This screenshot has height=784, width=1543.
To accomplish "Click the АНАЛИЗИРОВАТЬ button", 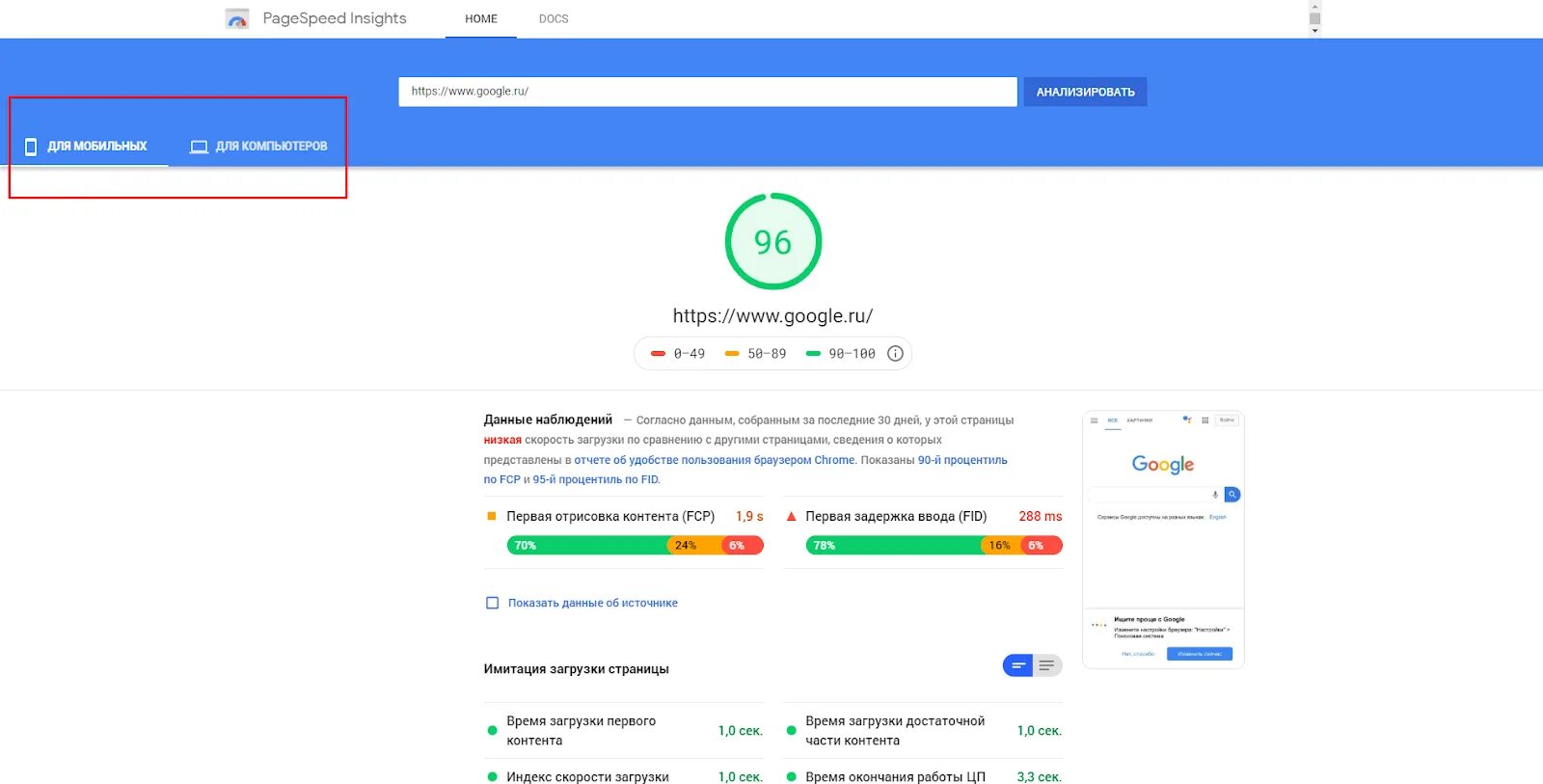I will click(1085, 92).
